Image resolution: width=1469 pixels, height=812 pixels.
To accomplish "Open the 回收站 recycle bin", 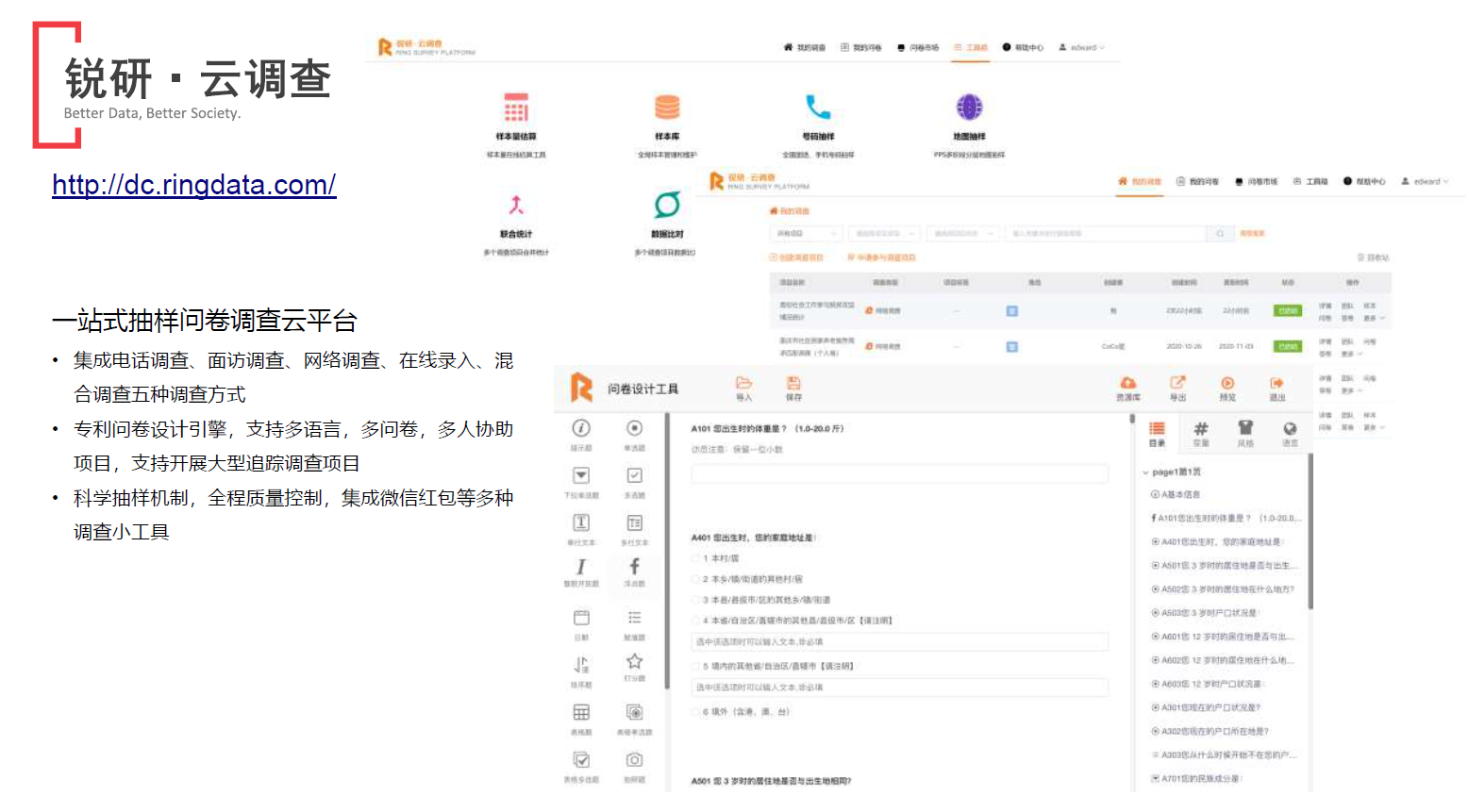I will pos(1374,257).
